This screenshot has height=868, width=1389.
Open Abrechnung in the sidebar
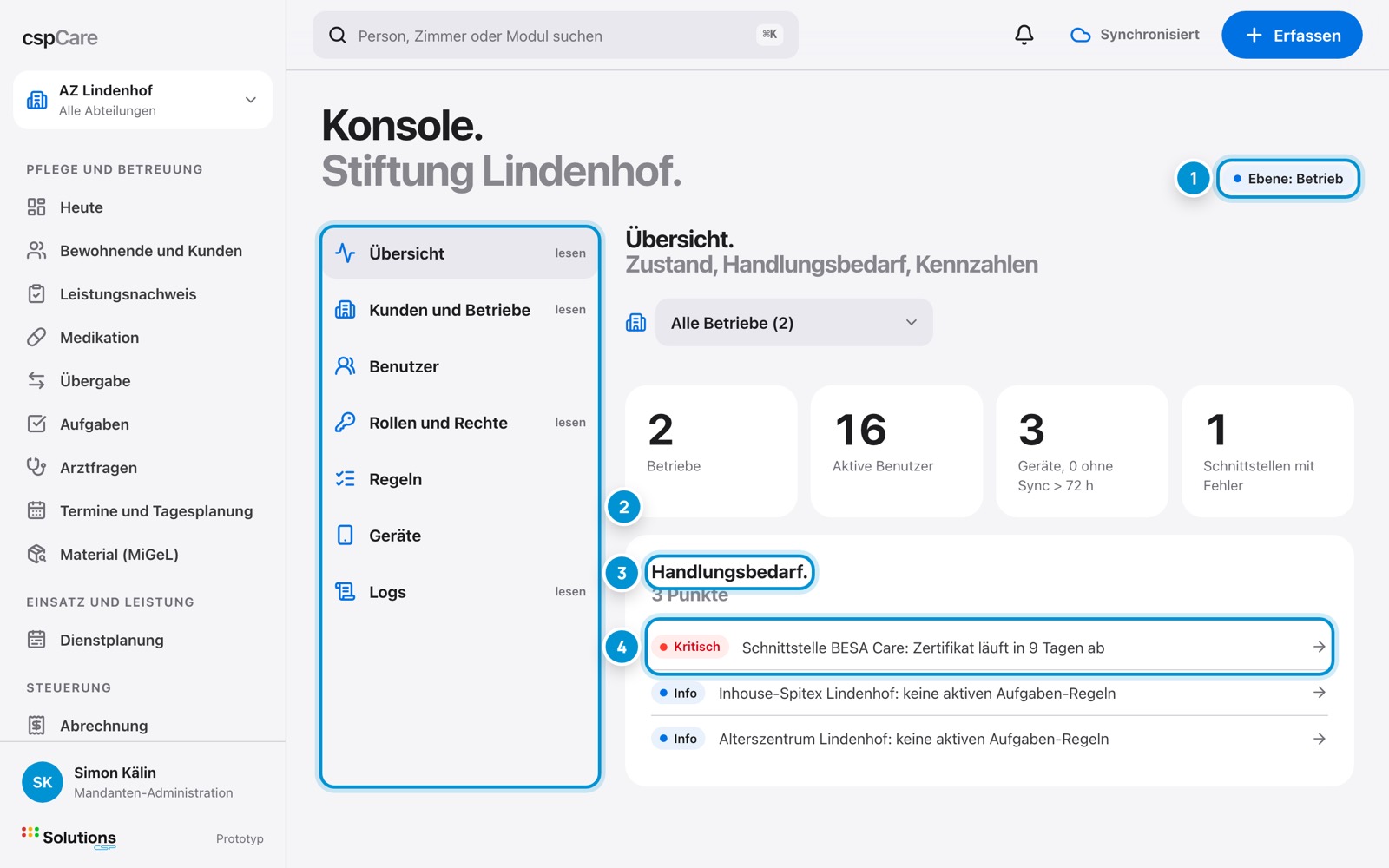[x=142, y=725]
